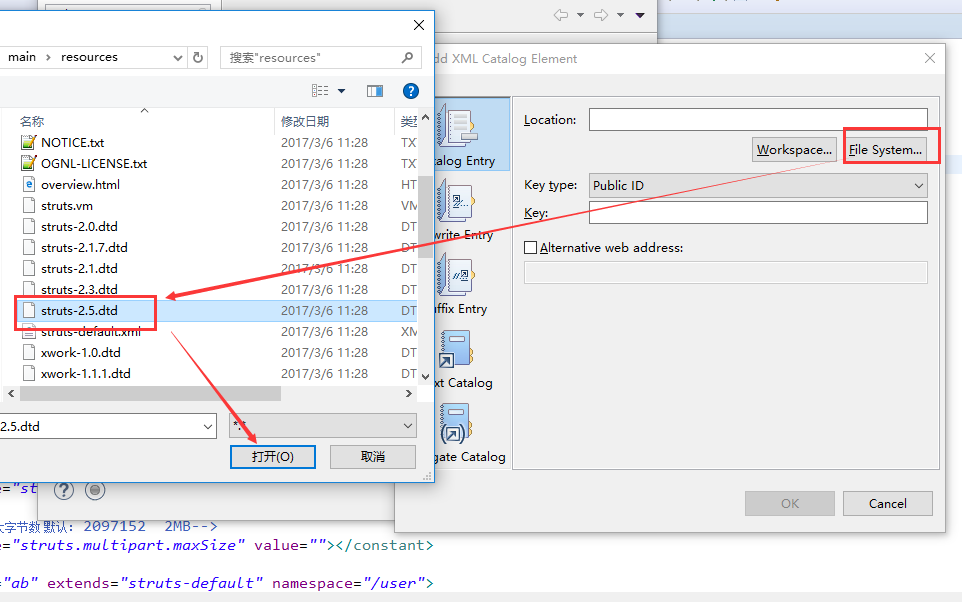Click the 取消 button
Viewport: 962px width, 602px height.
[x=373, y=457]
